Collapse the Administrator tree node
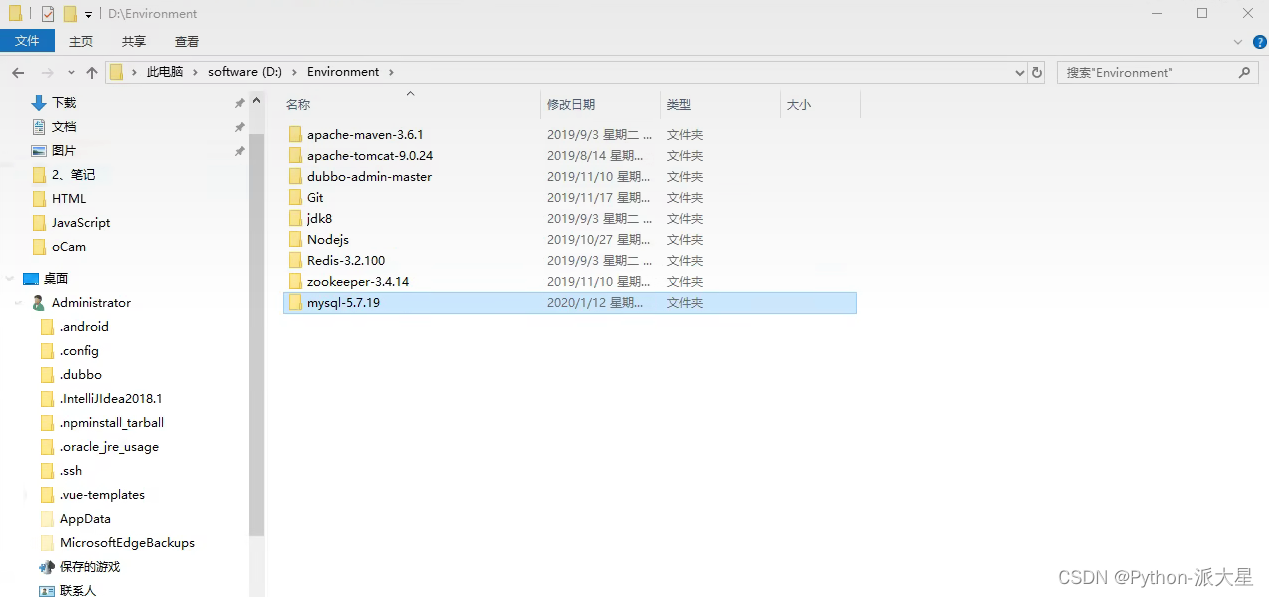This screenshot has height=597, width=1269. pos(19,303)
